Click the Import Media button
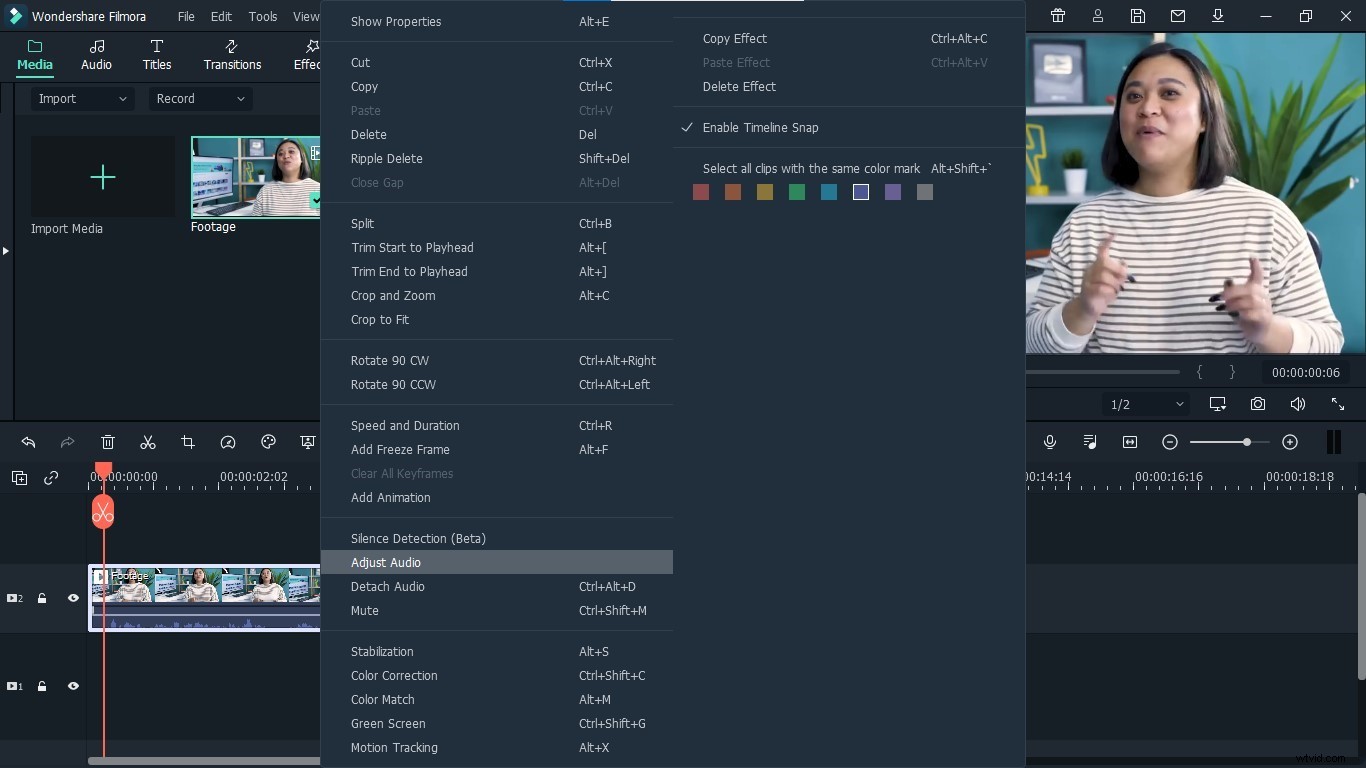The height and width of the screenshot is (768, 1366). pos(102,178)
